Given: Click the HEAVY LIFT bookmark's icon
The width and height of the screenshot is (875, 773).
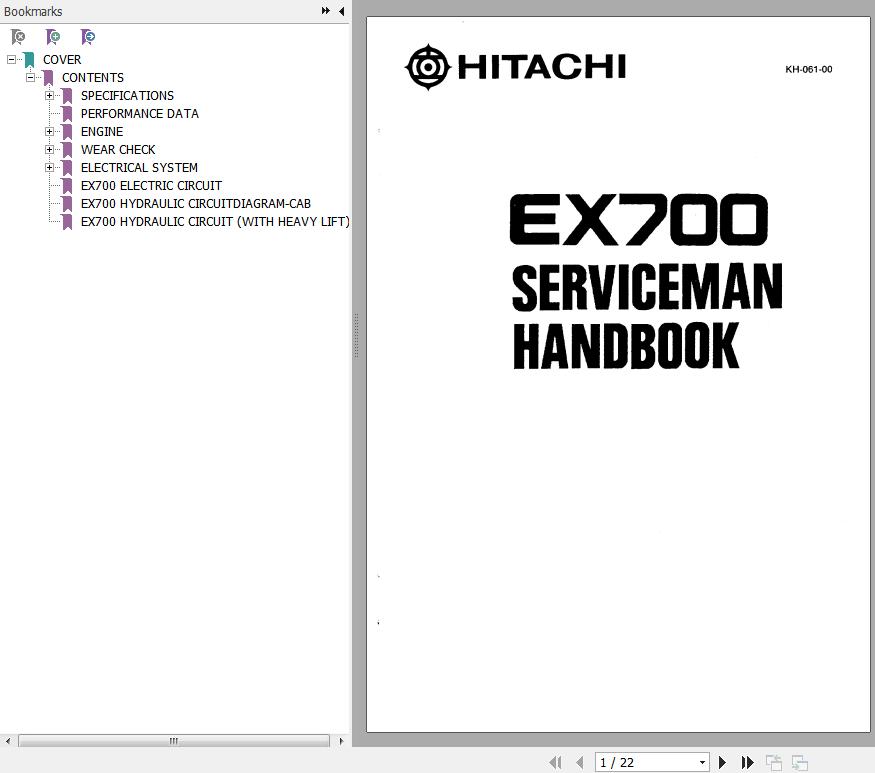Looking at the screenshot, I should point(68,222).
